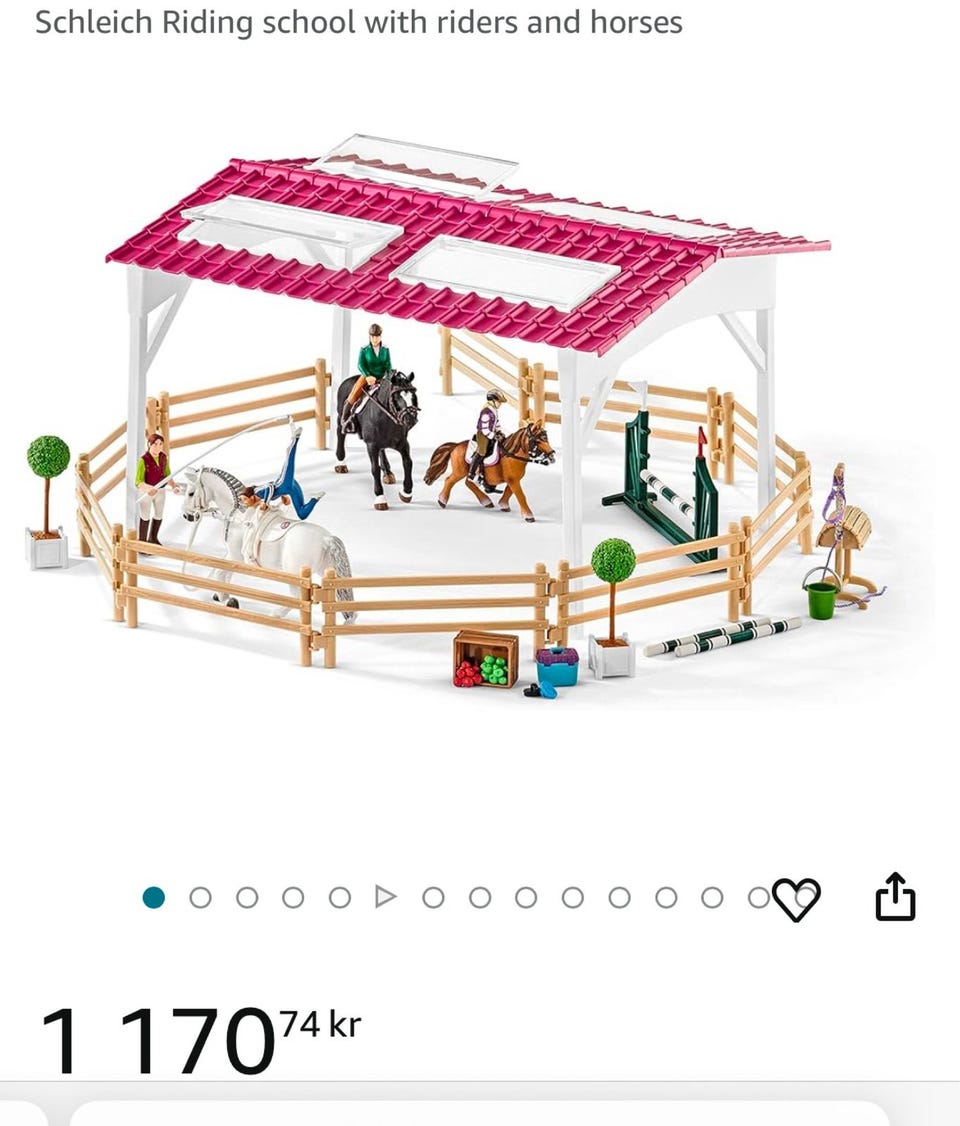Add product to wishlist via heart icon
The width and height of the screenshot is (960, 1126).
(x=796, y=898)
